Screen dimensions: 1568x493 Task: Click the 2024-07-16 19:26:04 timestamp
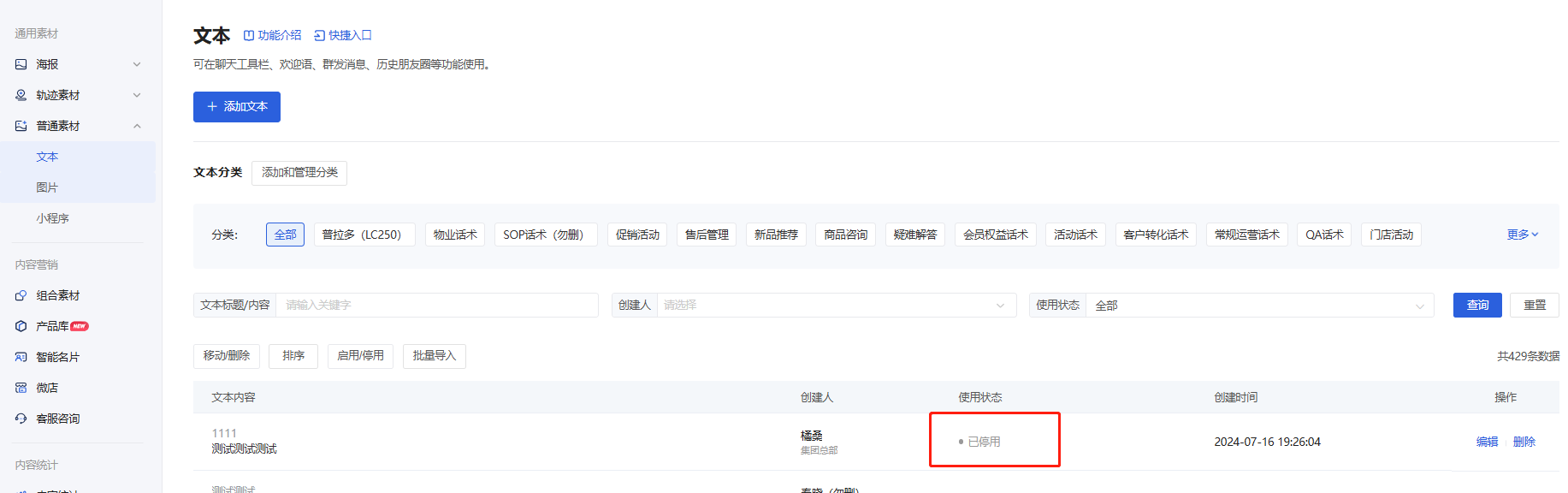(x=1267, y=442)
